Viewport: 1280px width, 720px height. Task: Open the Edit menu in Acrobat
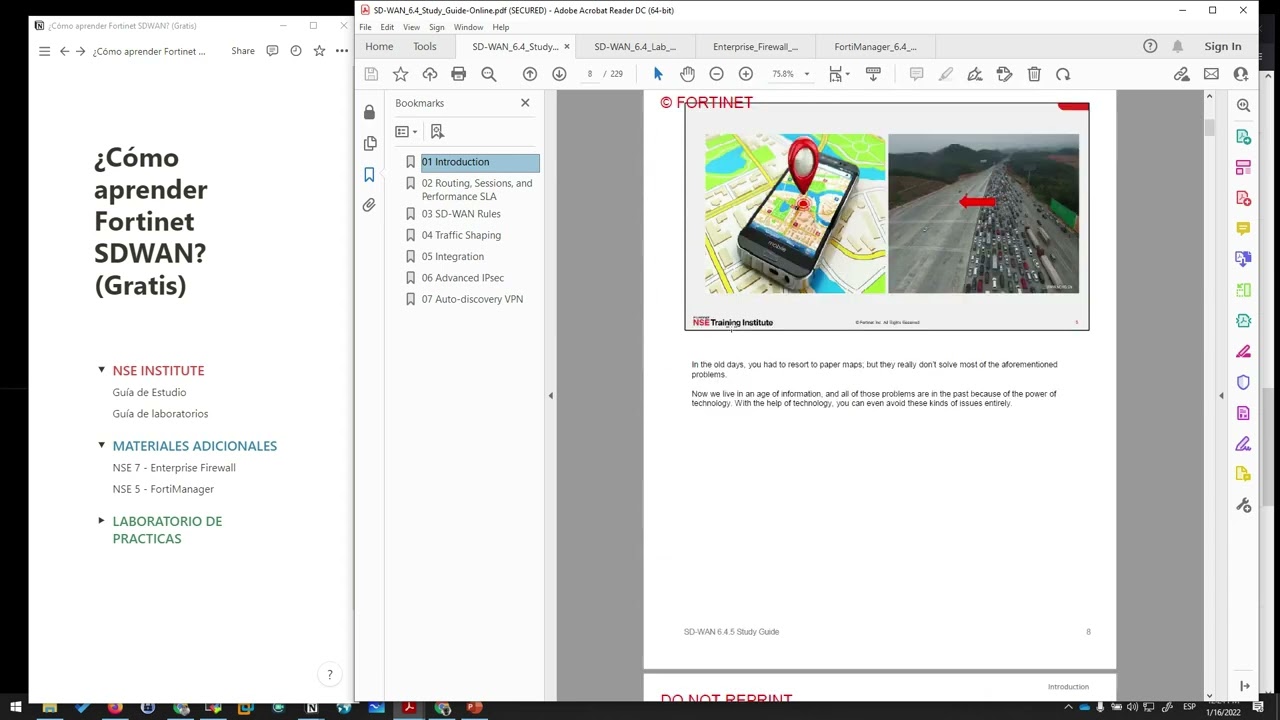[x=387, y=27]
